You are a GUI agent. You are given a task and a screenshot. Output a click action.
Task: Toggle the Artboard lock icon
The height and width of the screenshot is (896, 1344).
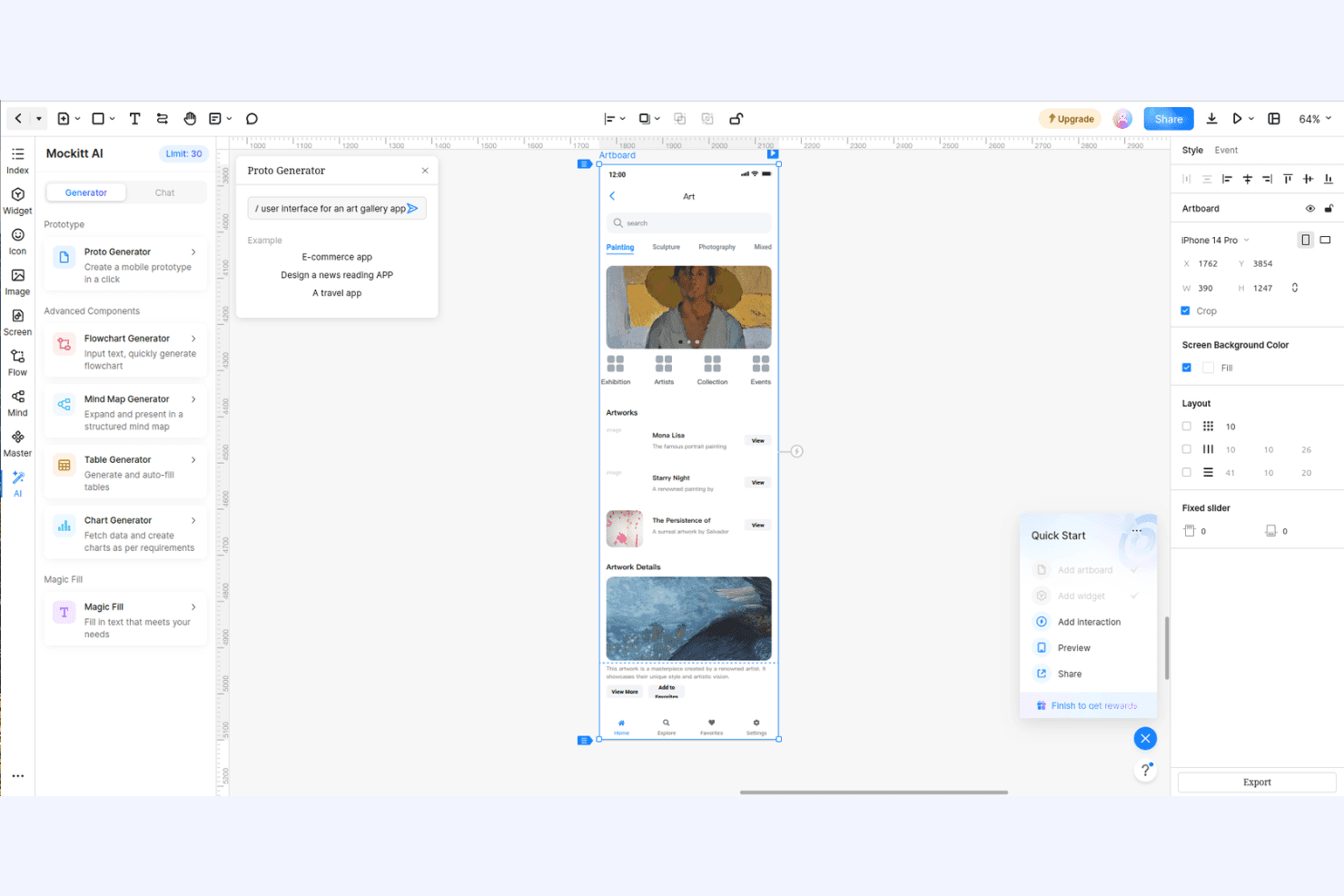(x=1329, y=209)
